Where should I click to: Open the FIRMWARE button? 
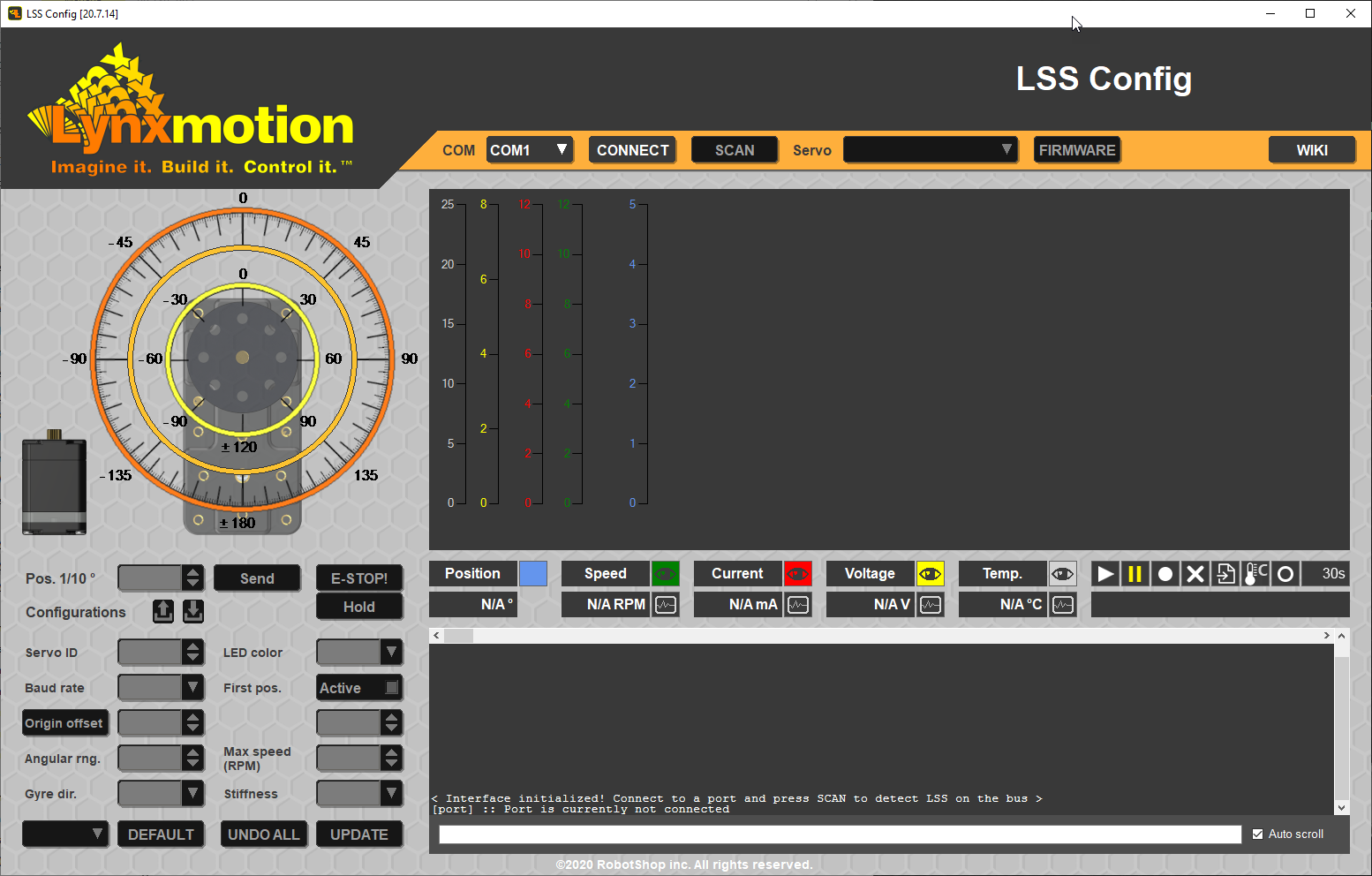coord(1077,150)
